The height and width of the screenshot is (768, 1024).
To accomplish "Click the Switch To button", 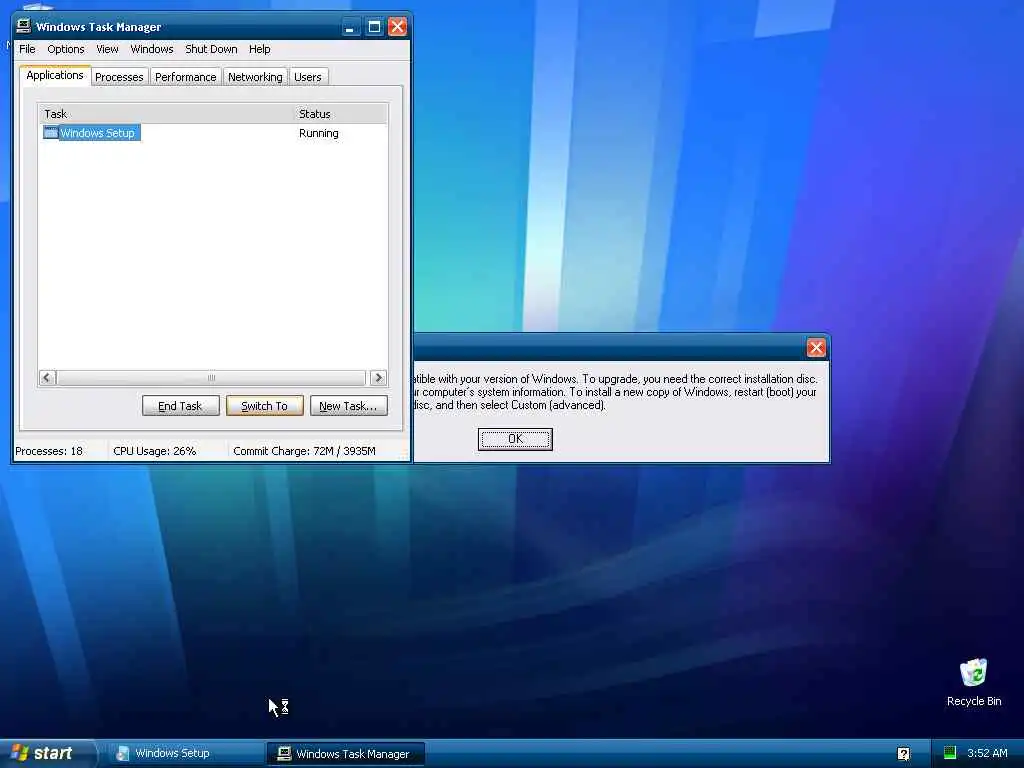I will 264,406.
